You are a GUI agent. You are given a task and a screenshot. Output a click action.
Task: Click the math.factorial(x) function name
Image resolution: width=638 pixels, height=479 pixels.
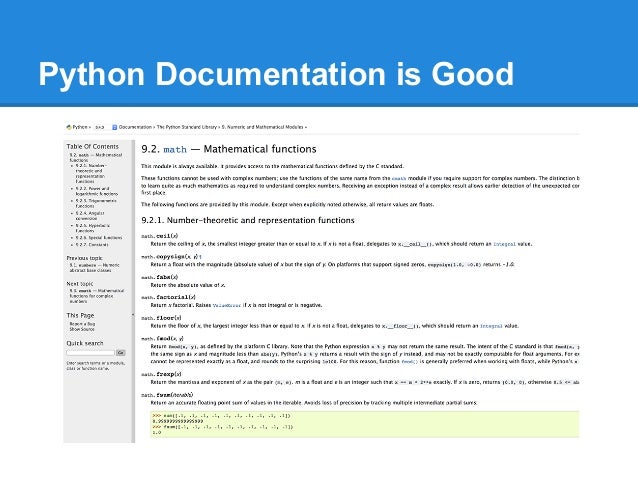tap(168, 297)
